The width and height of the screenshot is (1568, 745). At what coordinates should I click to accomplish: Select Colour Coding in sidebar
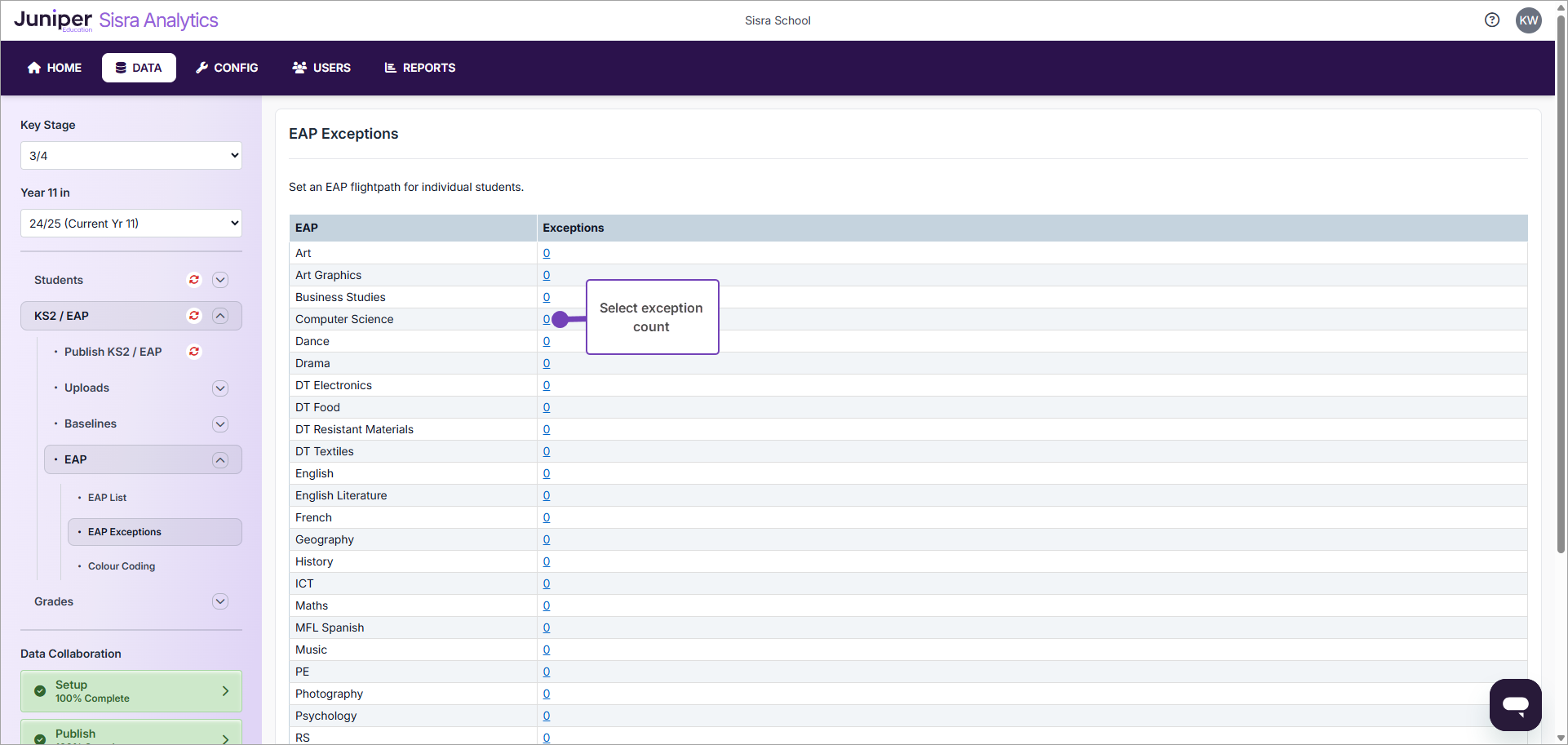pyautogui.click(x=122, y=566)
